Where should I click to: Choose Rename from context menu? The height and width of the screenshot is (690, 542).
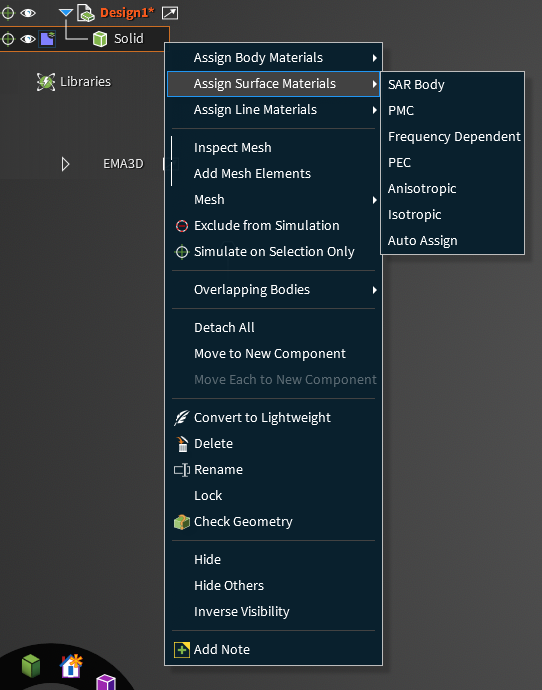pyautogui.click(x=273, y=470)
